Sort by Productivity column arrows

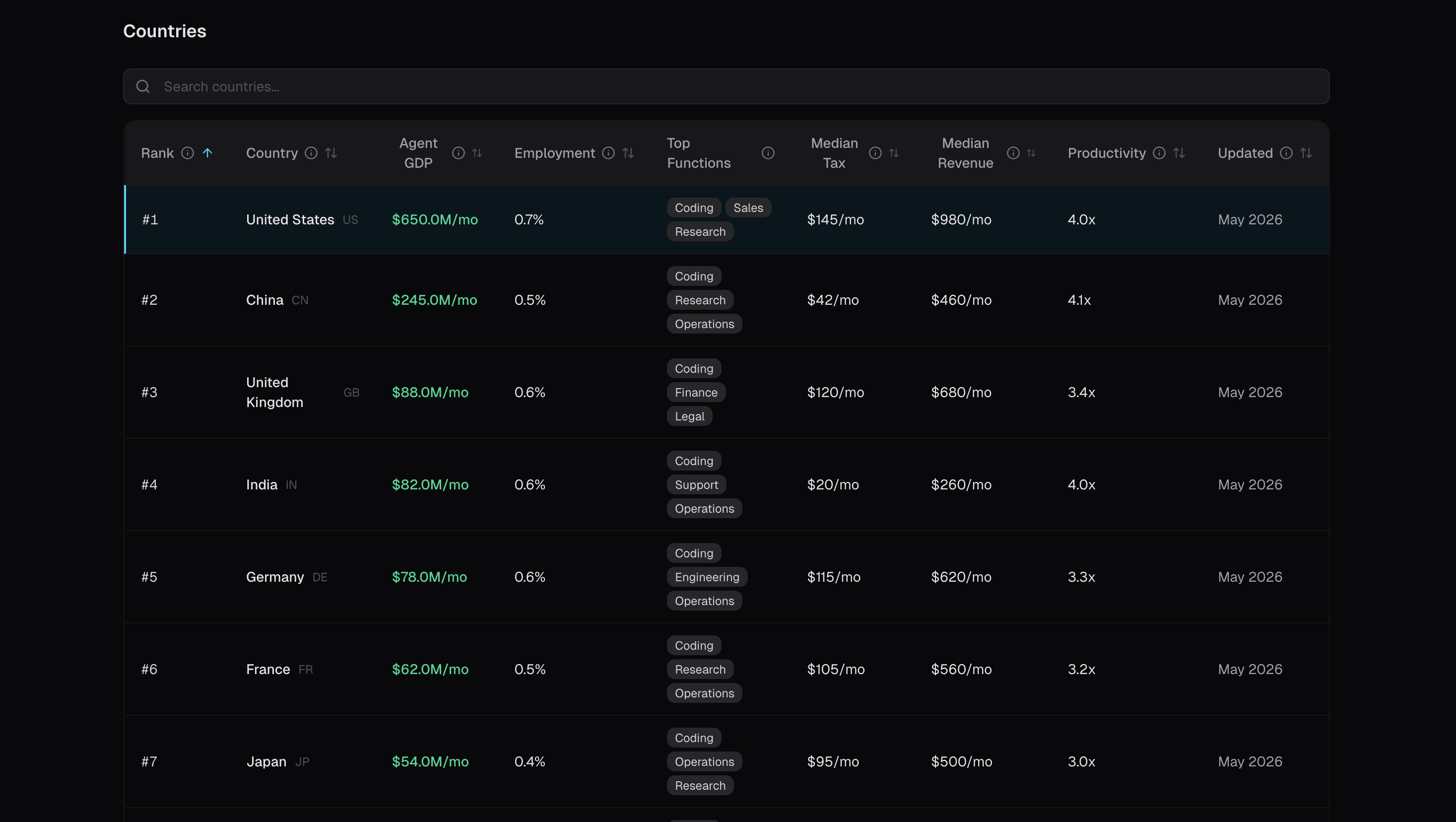click(x=1179, y=153)
